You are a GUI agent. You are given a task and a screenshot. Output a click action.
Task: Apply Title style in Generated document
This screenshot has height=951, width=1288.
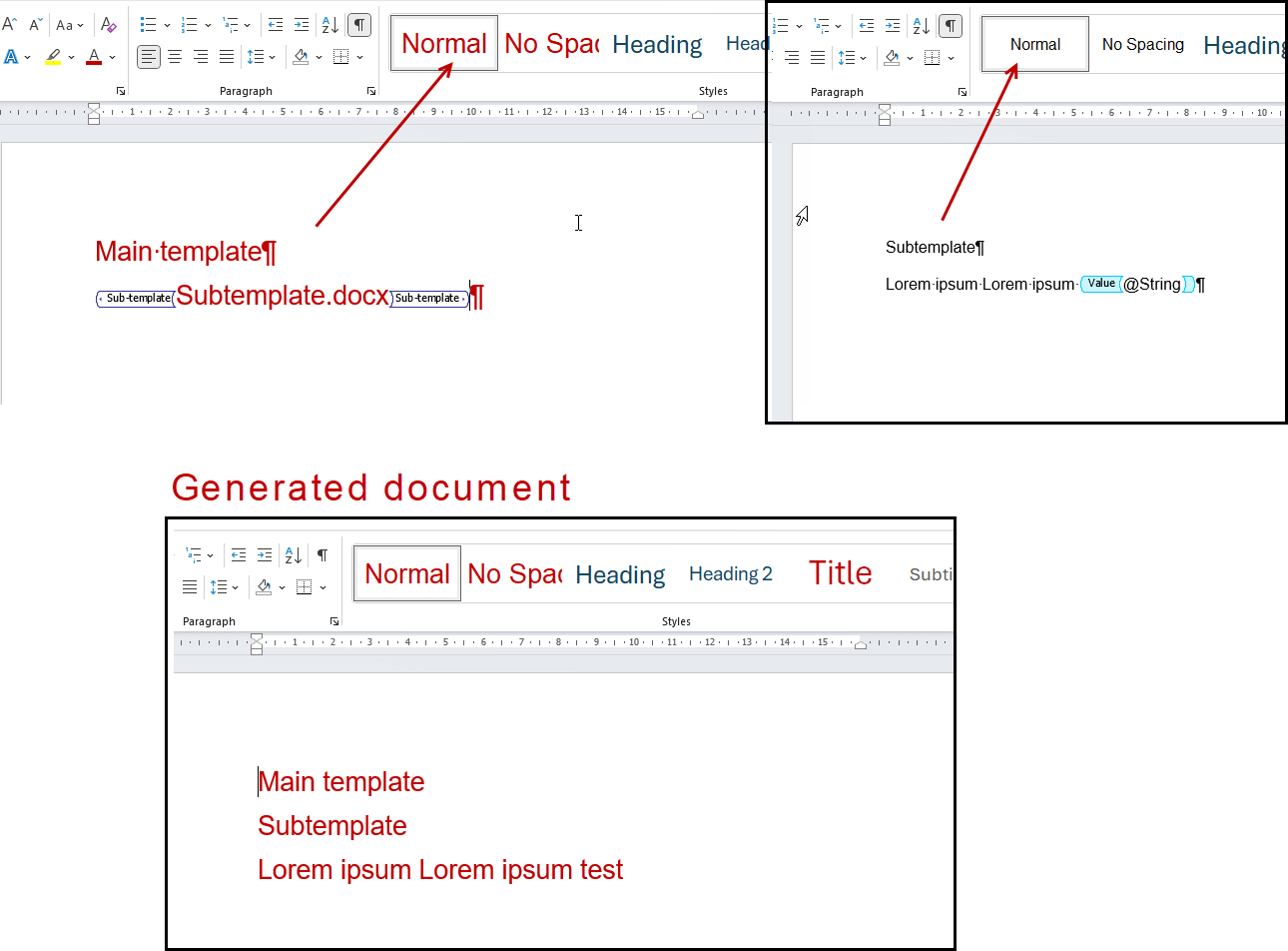click(x=841, y=573)
